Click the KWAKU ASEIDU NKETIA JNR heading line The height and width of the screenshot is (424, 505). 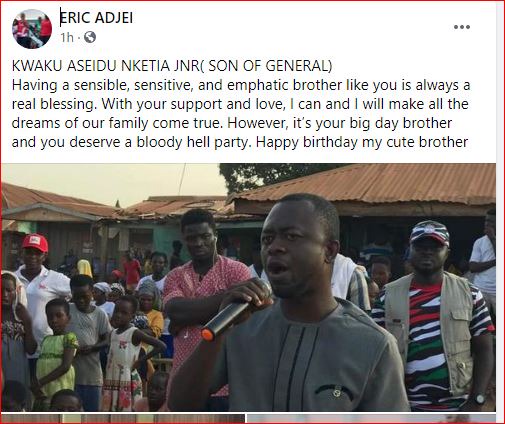[172, 66]
